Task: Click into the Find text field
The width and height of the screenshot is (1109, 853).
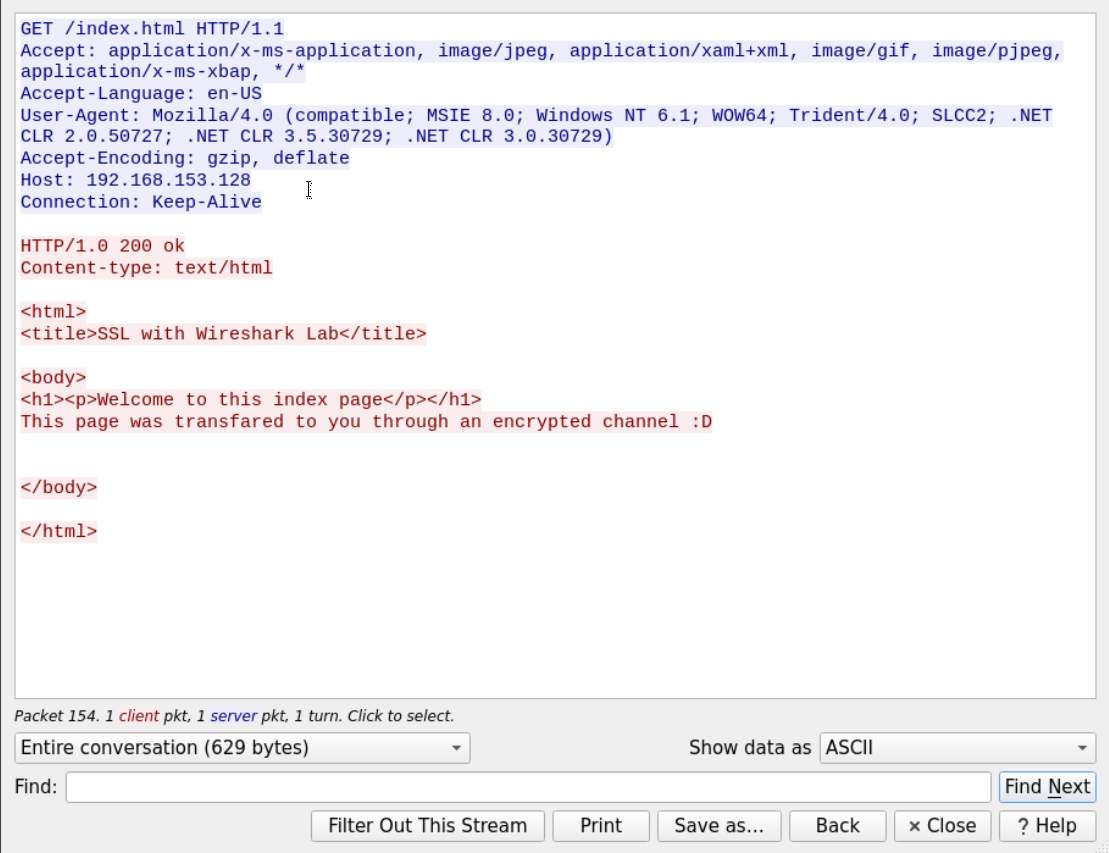Action: (528, 787)
